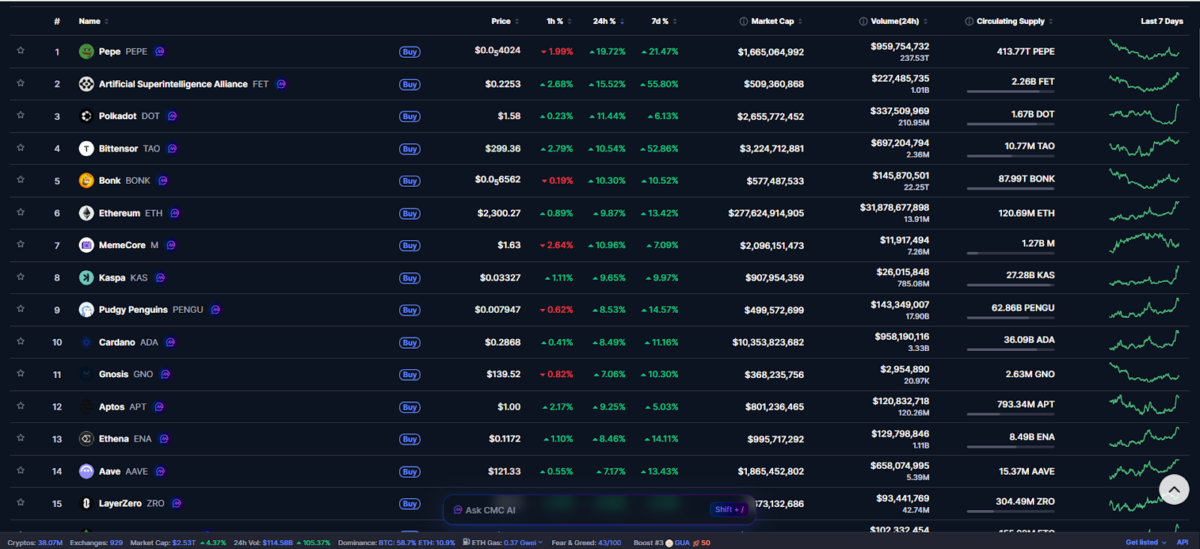The width and height of the screenshot is (1200, 549).
Task: Click the GUA boost coin icon in the status bar
Action: point(669,543)
